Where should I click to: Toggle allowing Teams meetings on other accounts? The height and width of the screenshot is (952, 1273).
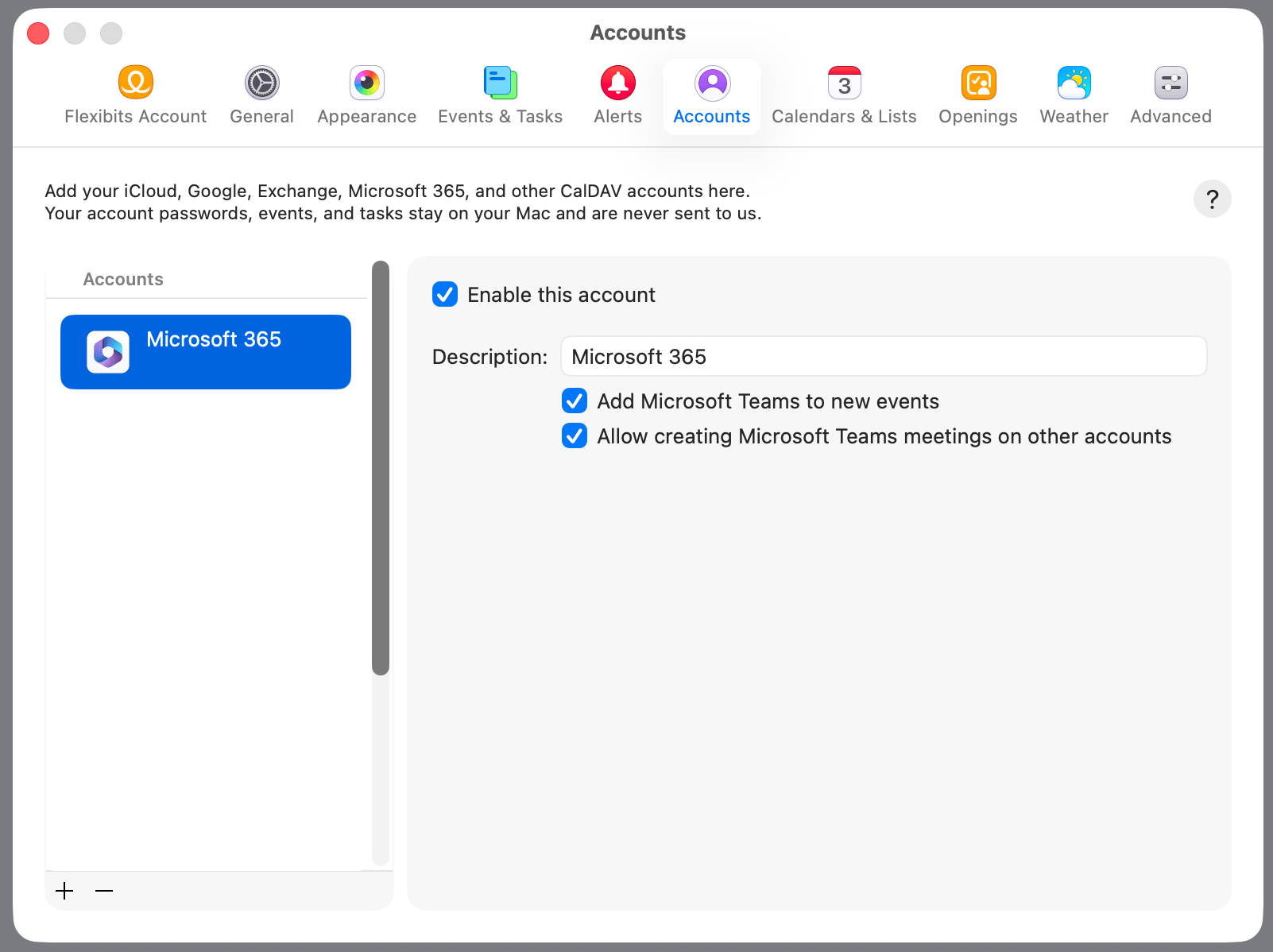[574, 435]
